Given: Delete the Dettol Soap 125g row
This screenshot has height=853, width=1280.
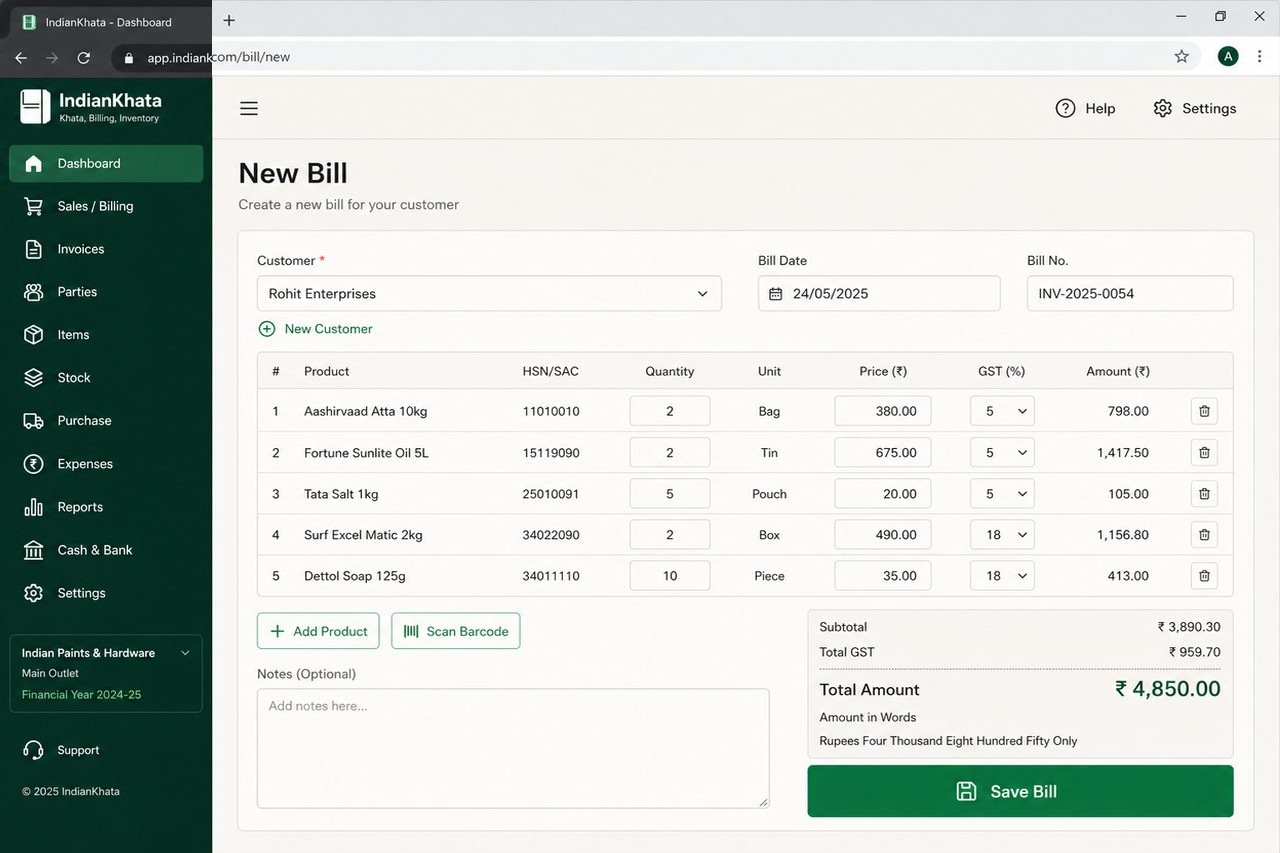Looking at the screenshot, I should click(1204, 576).
